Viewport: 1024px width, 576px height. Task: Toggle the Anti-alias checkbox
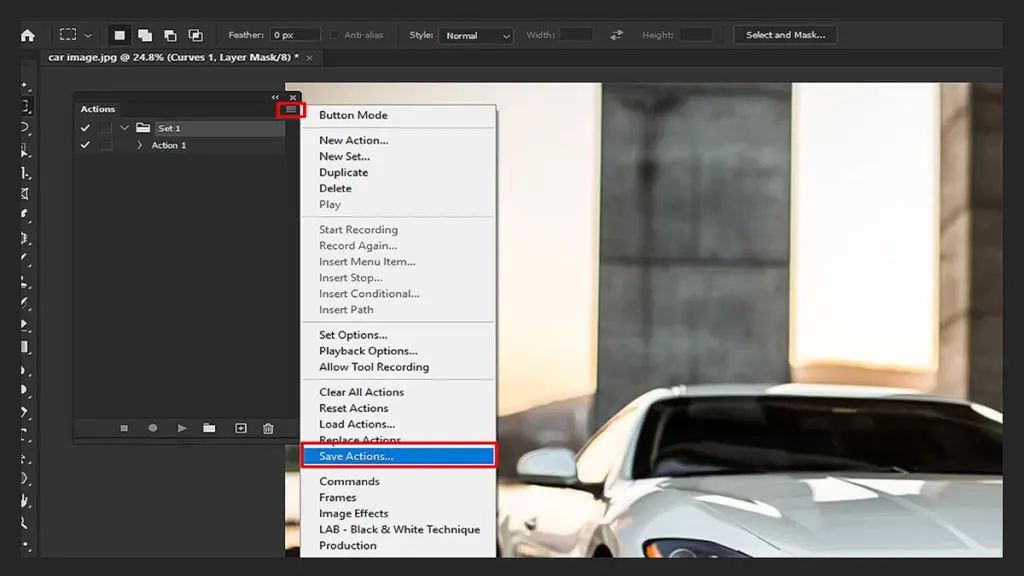334,35
